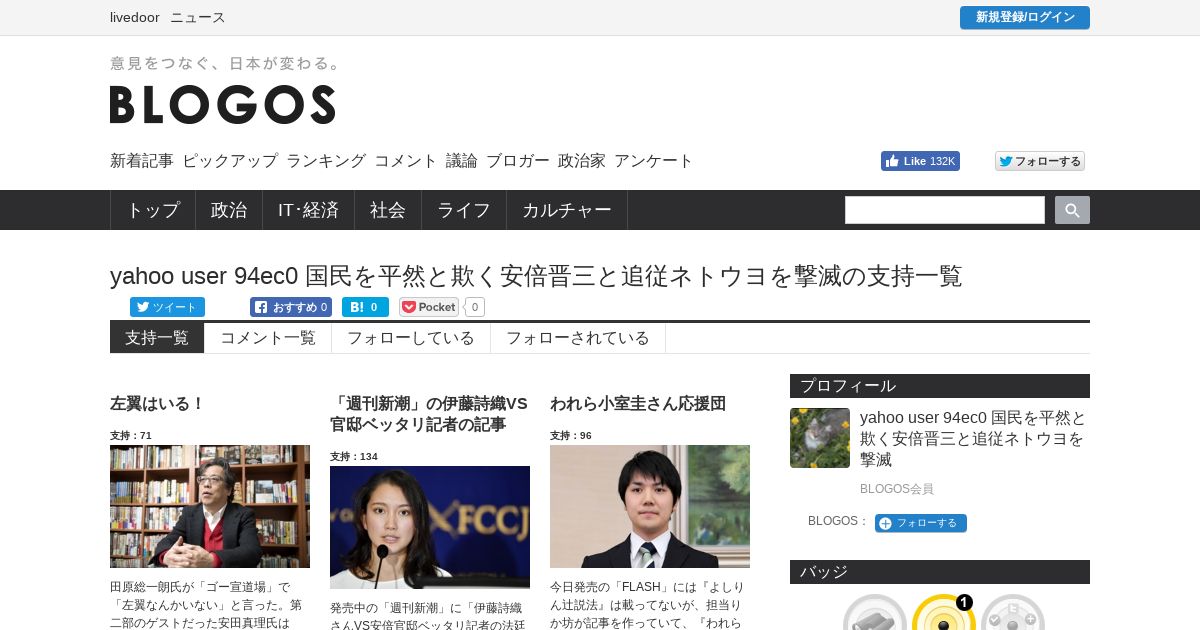
Task: Open the 左翼はいる！ article title
Action: (157, 403)
